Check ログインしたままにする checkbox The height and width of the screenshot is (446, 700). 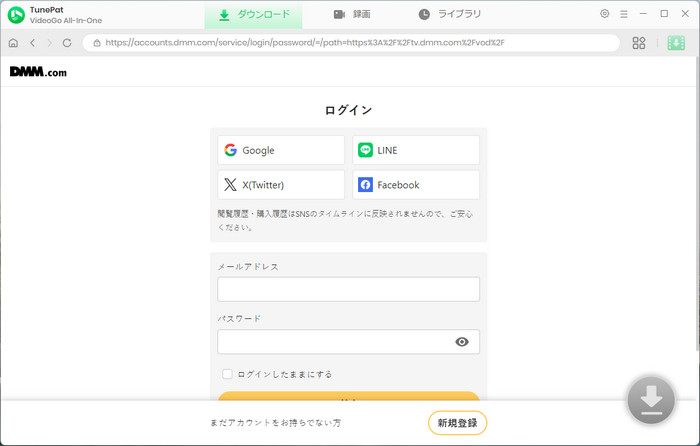pyautogui.click(x=227, y=374)
